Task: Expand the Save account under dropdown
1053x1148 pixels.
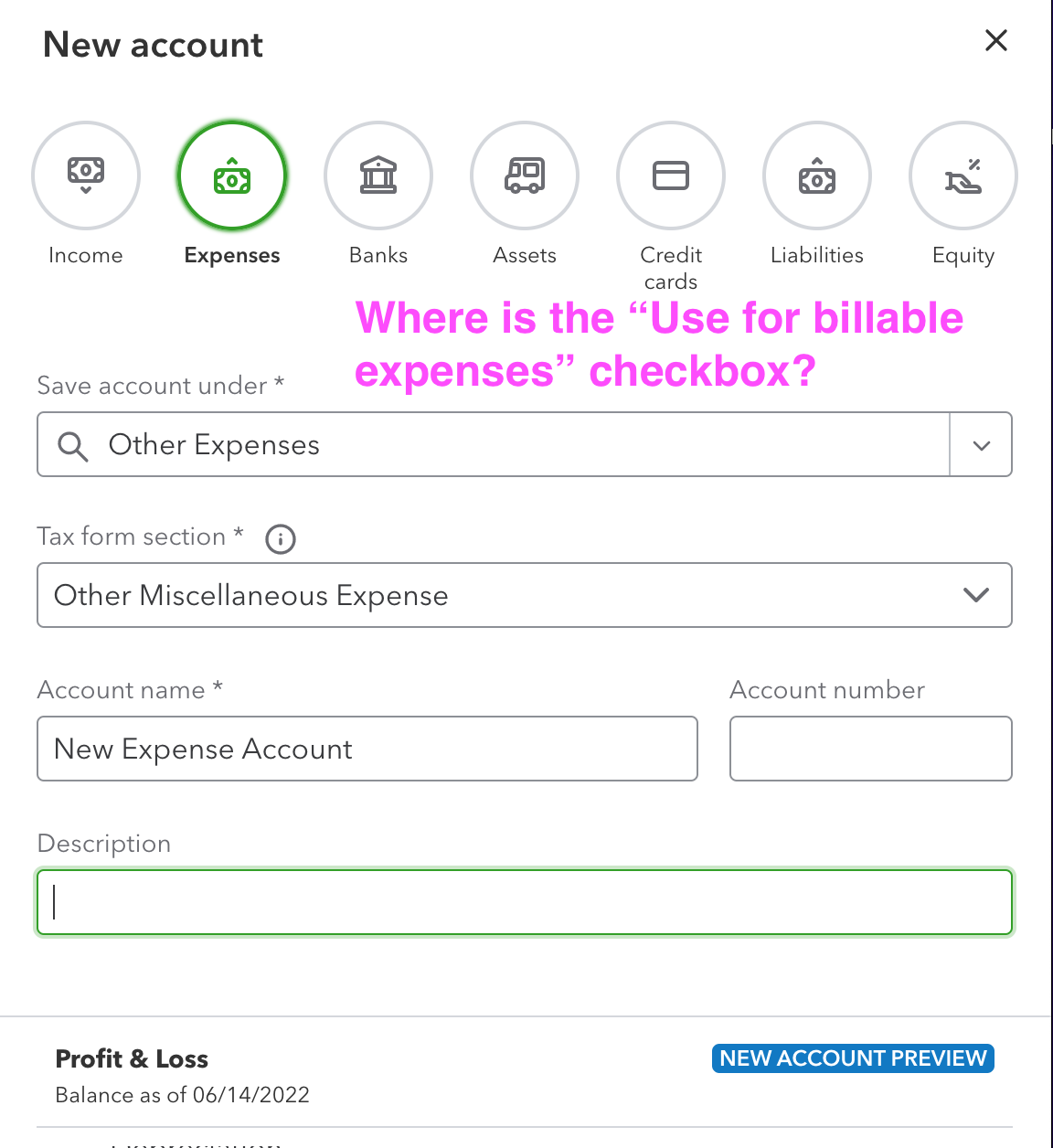Action: coord(981,445)
